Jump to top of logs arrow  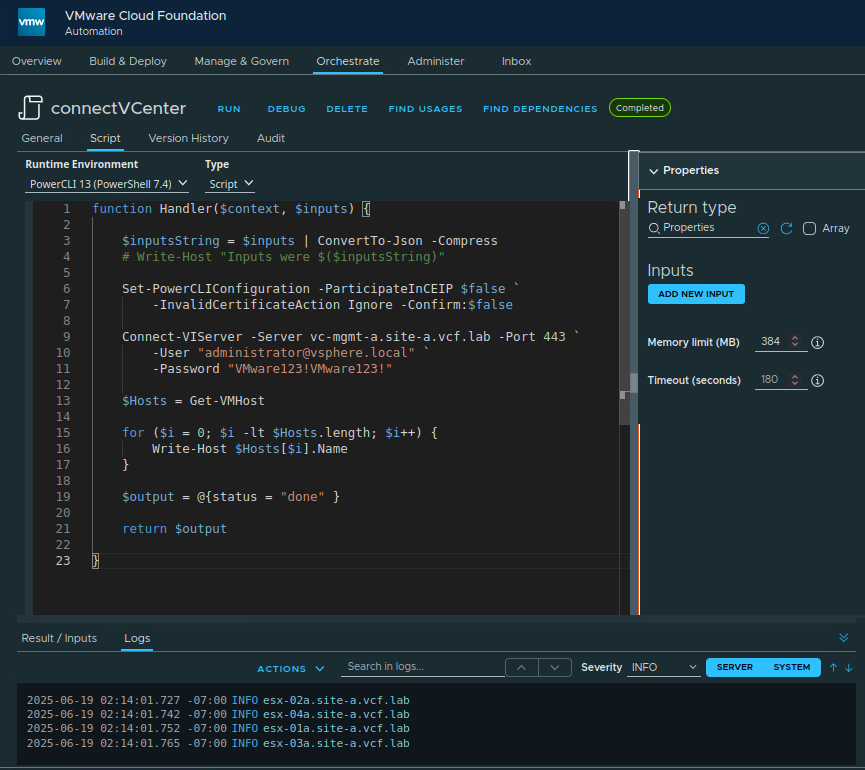tap(833, 667)
